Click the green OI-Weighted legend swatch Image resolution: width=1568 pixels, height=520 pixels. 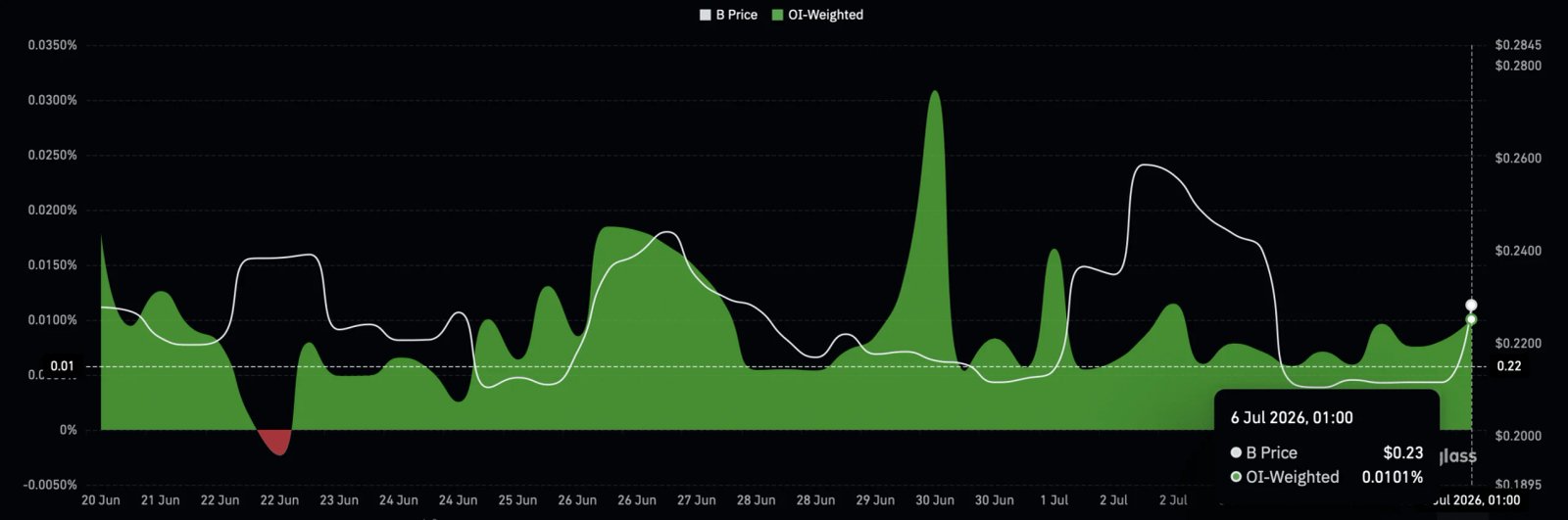pyautogui.click(x=778, y=15)
